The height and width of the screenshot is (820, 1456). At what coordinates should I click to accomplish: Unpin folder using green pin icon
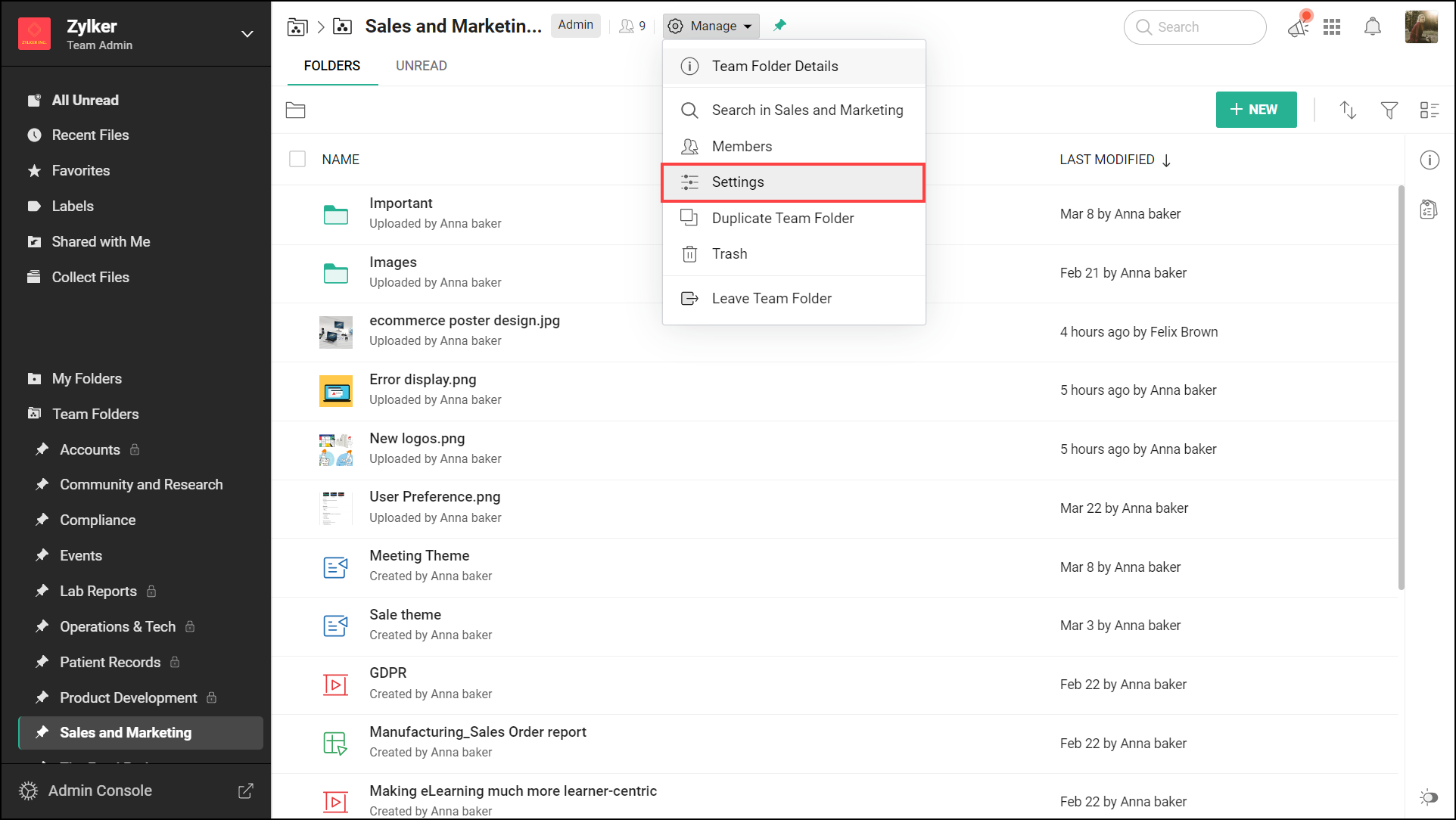tap(779, 26)
